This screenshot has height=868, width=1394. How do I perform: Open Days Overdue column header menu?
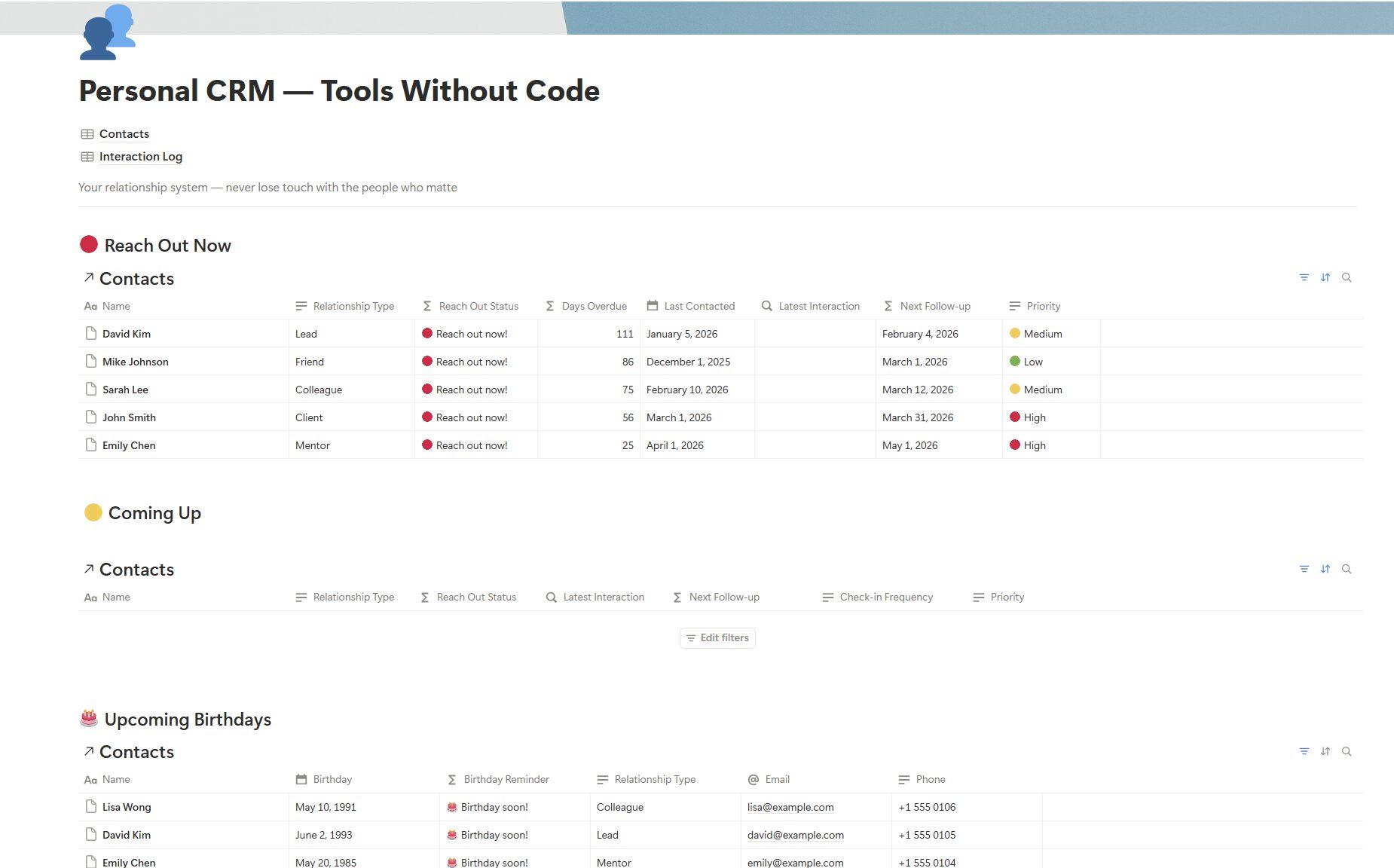pyautogui.click(x=588, y=306)
